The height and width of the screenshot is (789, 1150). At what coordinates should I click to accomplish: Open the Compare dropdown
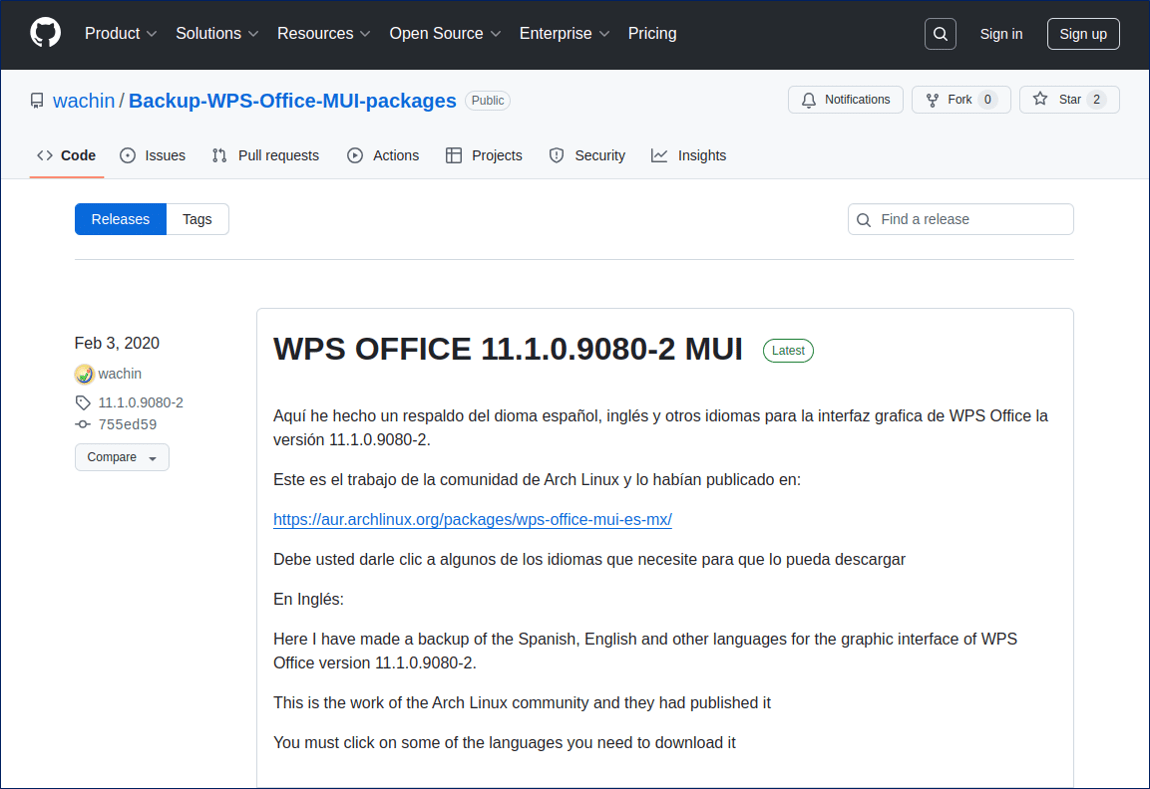tap(122, 457)
